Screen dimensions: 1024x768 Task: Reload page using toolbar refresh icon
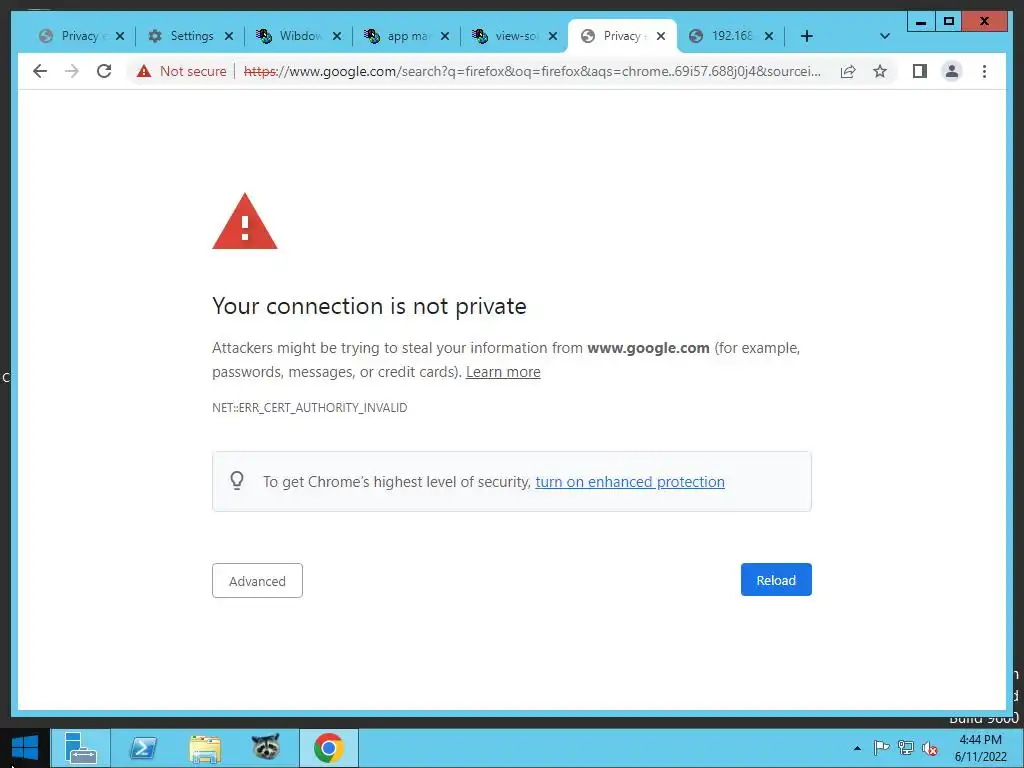104,71
